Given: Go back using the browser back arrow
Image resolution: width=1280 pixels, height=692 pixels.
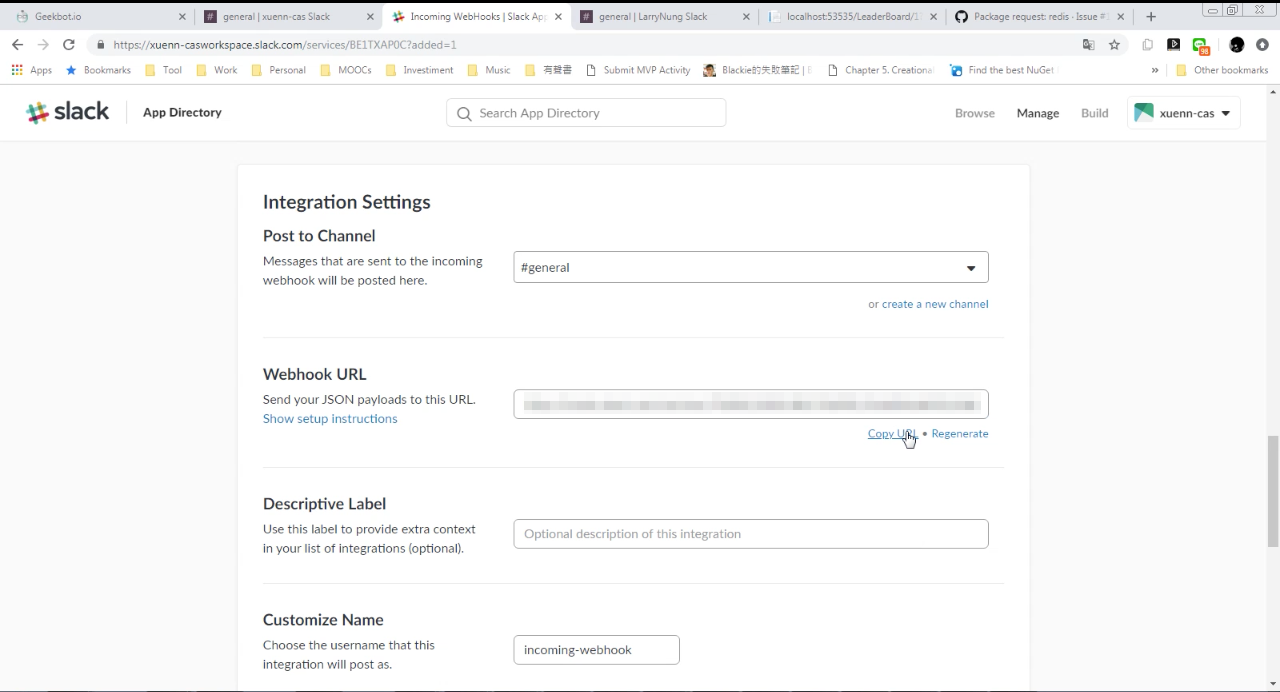Looking at the screenshot, I should (x=17, y=45).
